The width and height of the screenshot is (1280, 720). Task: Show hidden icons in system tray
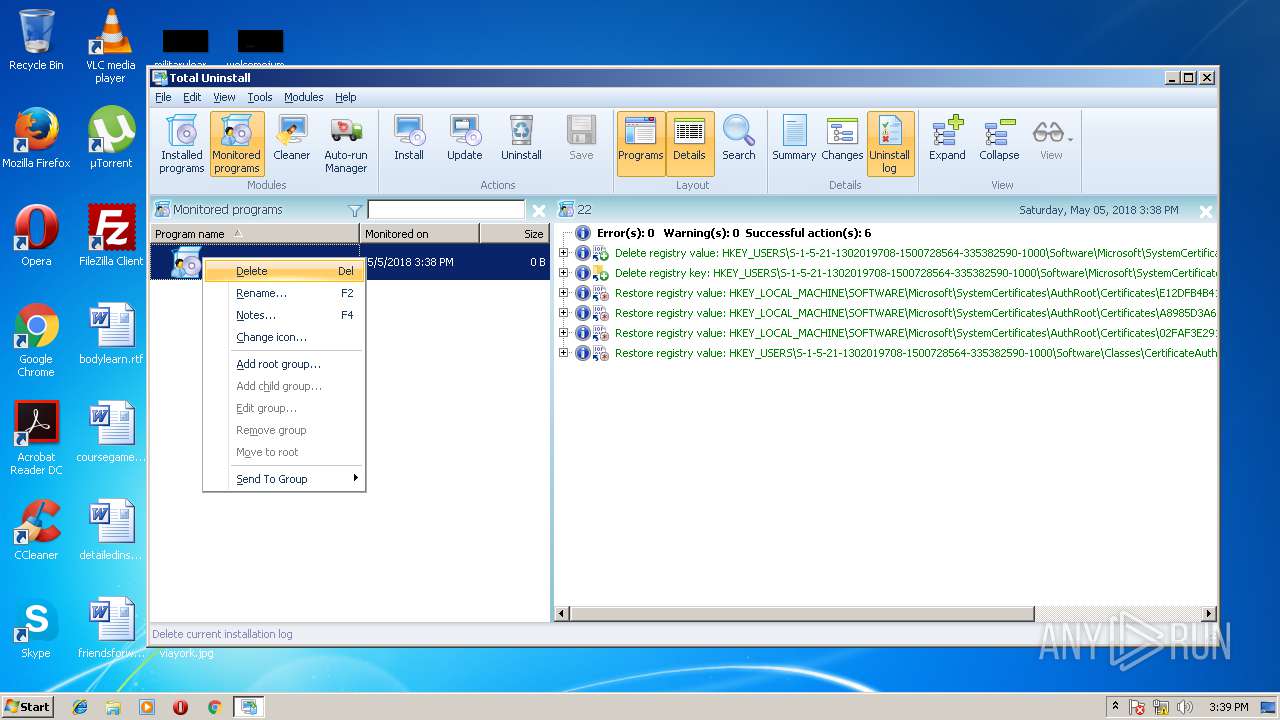[1115, 707]
